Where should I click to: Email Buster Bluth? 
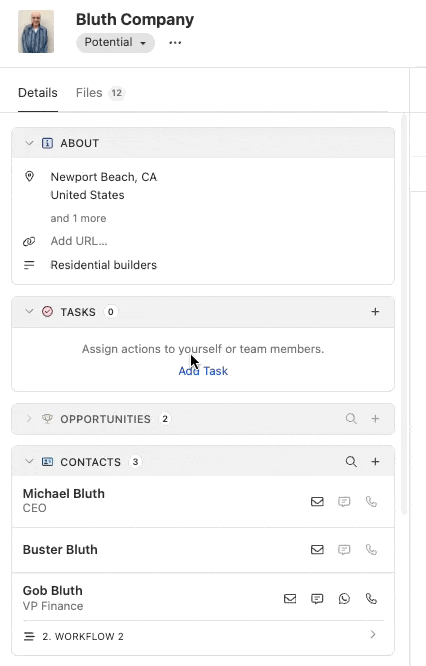coord(317,550)
